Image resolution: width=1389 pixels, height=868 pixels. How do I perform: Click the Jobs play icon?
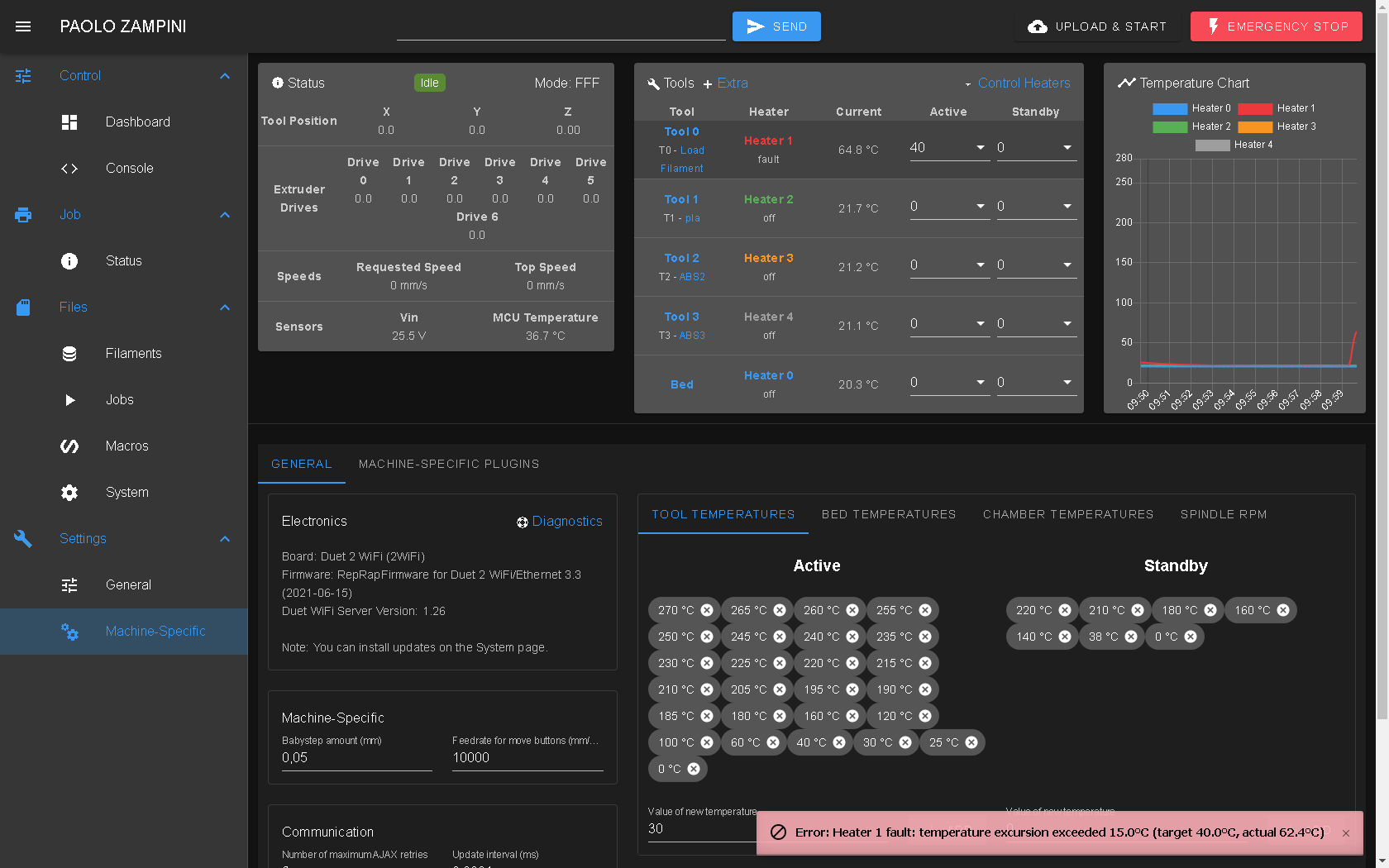pos(69,400)
